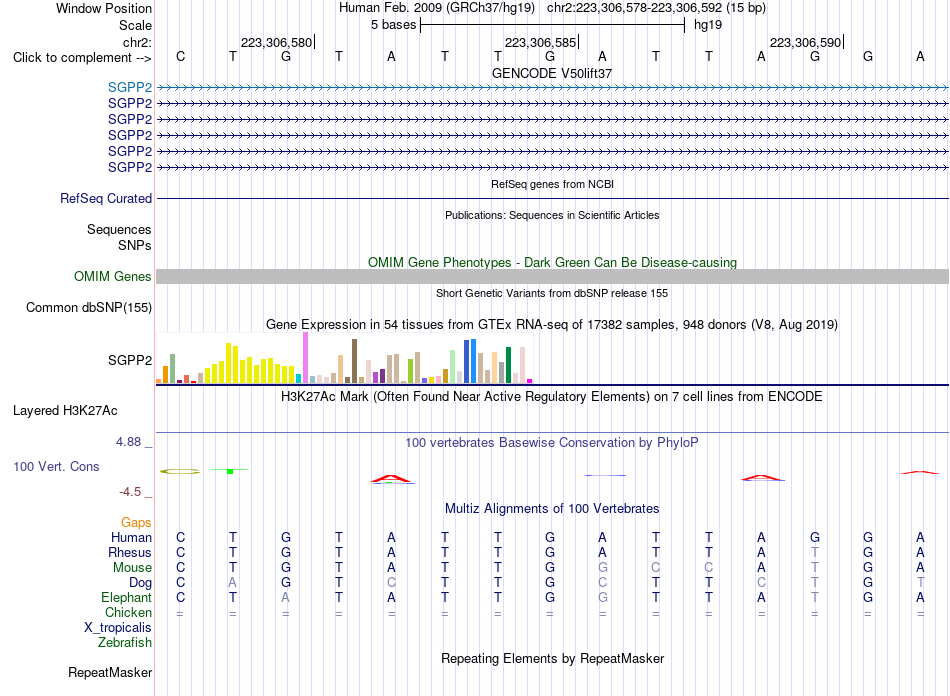Select the Elephant alignment row label
This screenshot has width=950, height=696.
[x=126, y=598]
